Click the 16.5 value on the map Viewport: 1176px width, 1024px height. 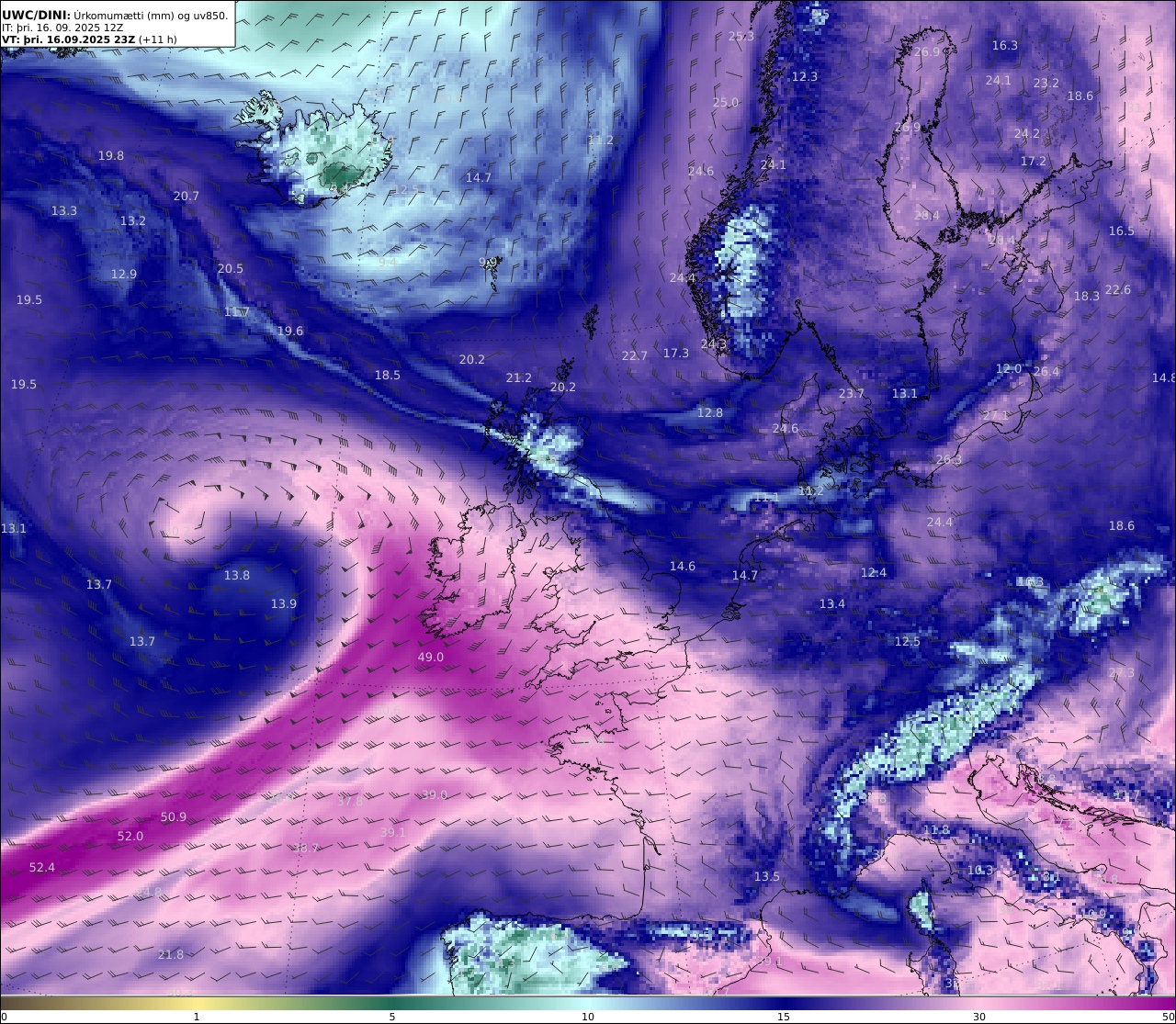coord(1122,231)
